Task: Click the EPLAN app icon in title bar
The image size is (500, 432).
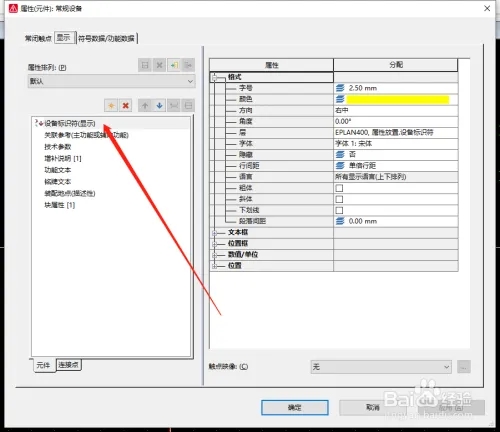Action: pyautogui.click(x=13, y=8)
